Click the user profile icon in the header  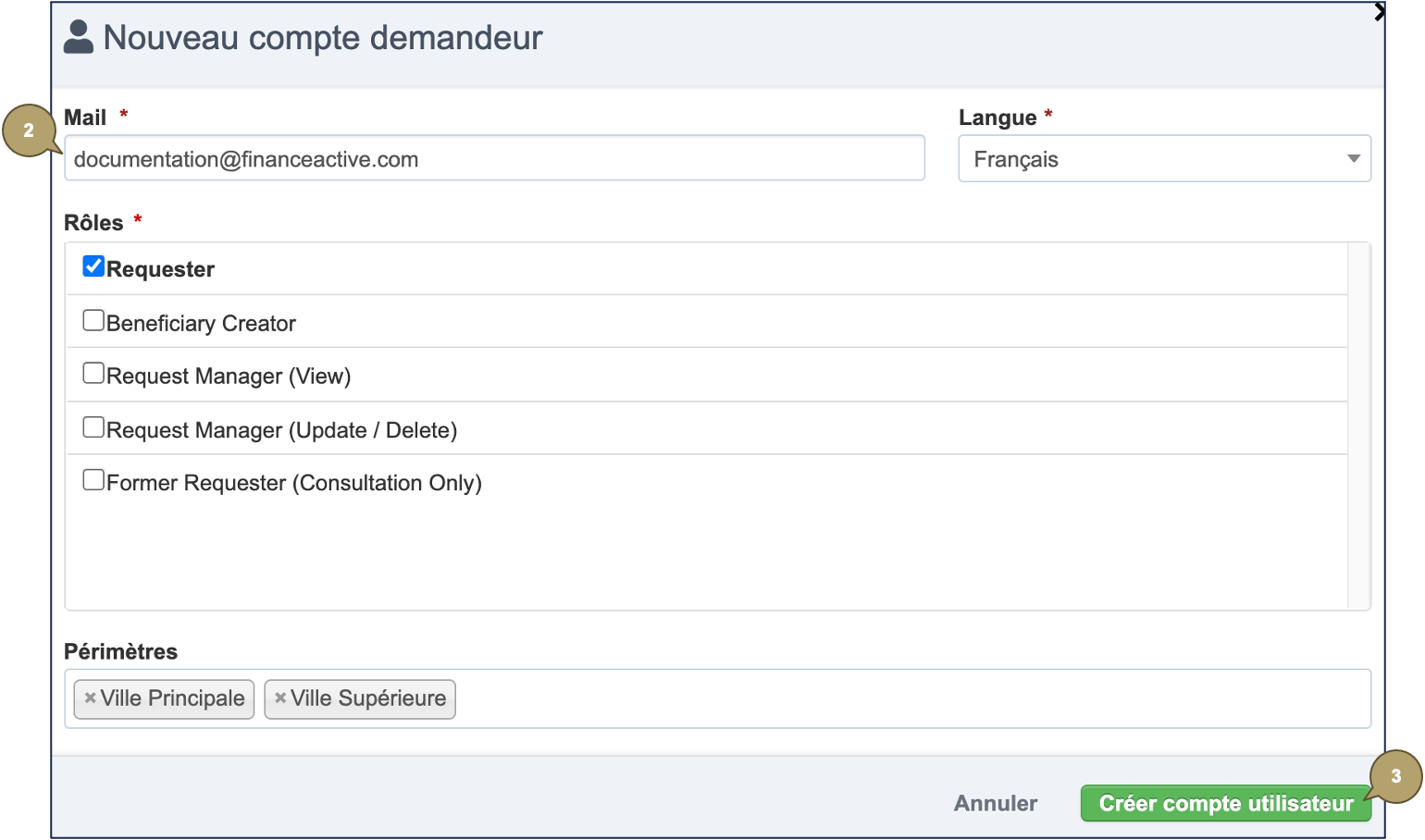(79, 37)
